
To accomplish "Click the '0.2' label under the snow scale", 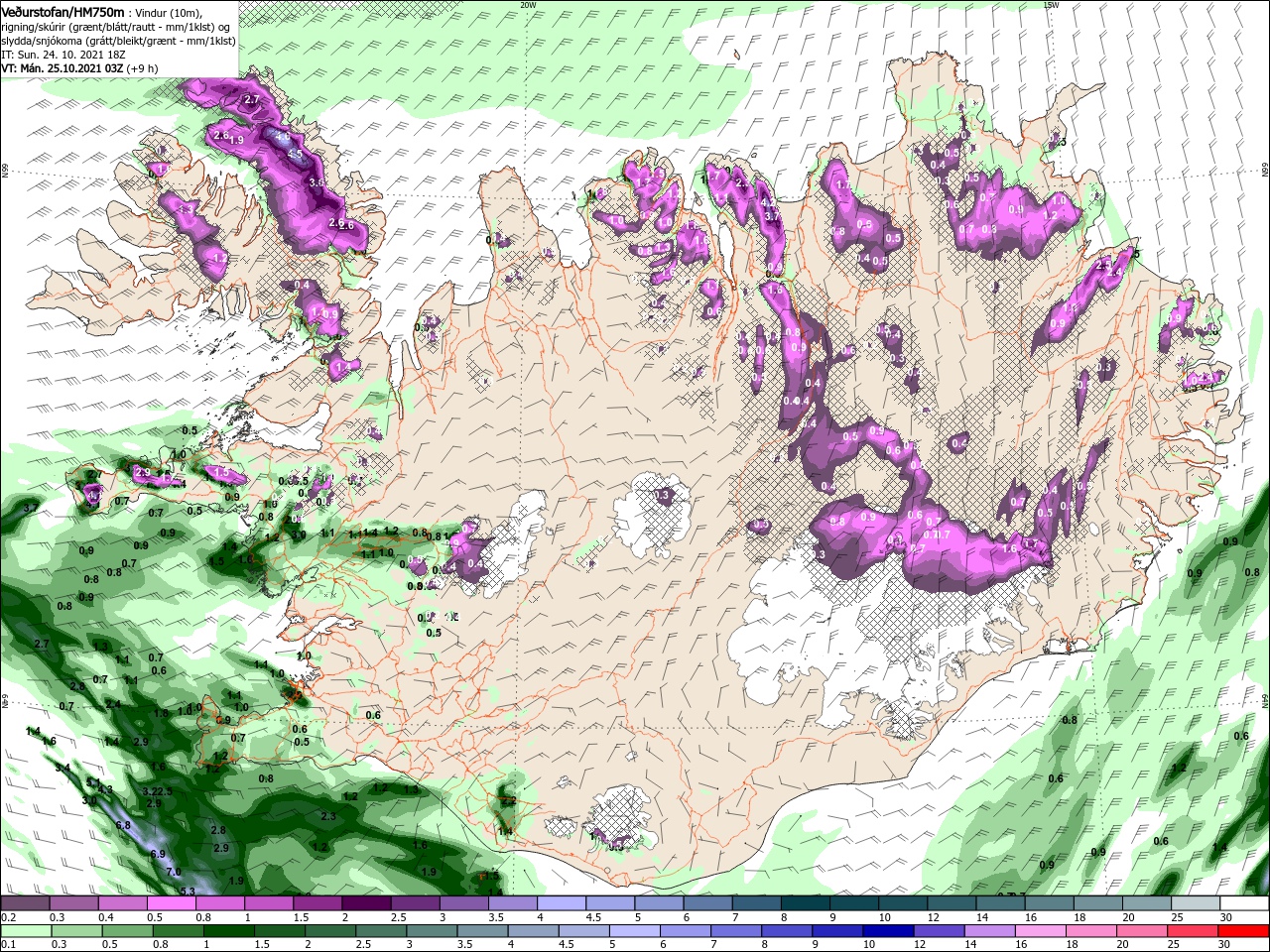I will (9, 917).
